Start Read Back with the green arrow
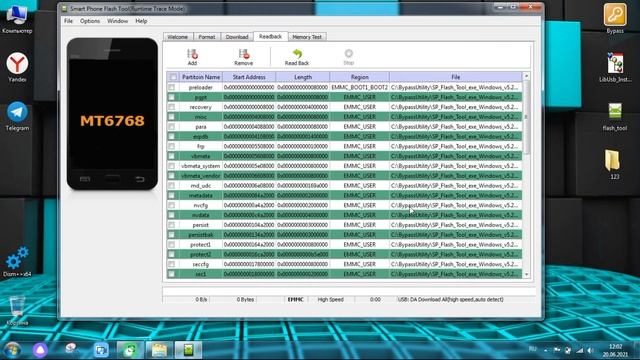This screenshot has width=640, height=360. tap(297, 54)
